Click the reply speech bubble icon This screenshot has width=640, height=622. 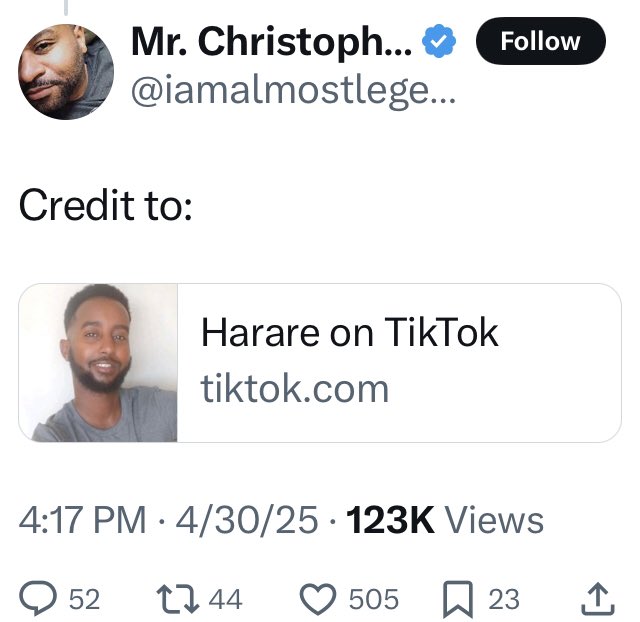click(38, 598)
